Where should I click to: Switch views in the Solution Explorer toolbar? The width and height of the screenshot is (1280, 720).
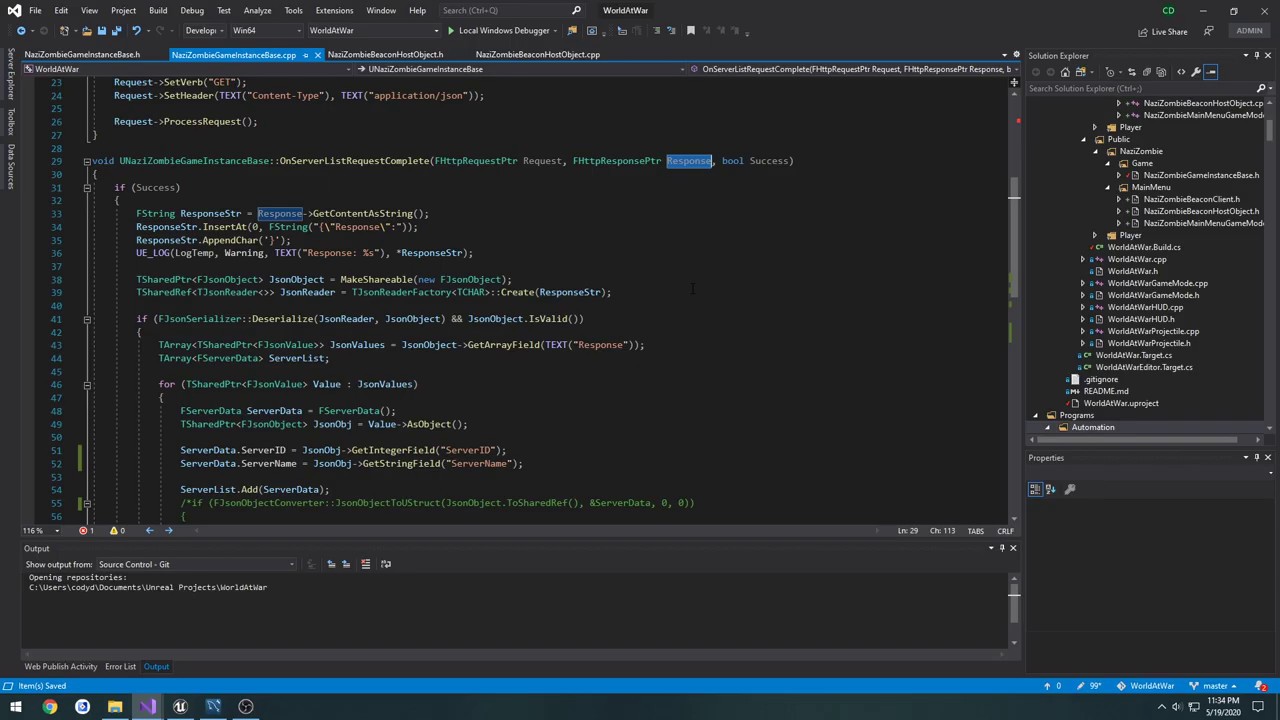click(1079, 72)
